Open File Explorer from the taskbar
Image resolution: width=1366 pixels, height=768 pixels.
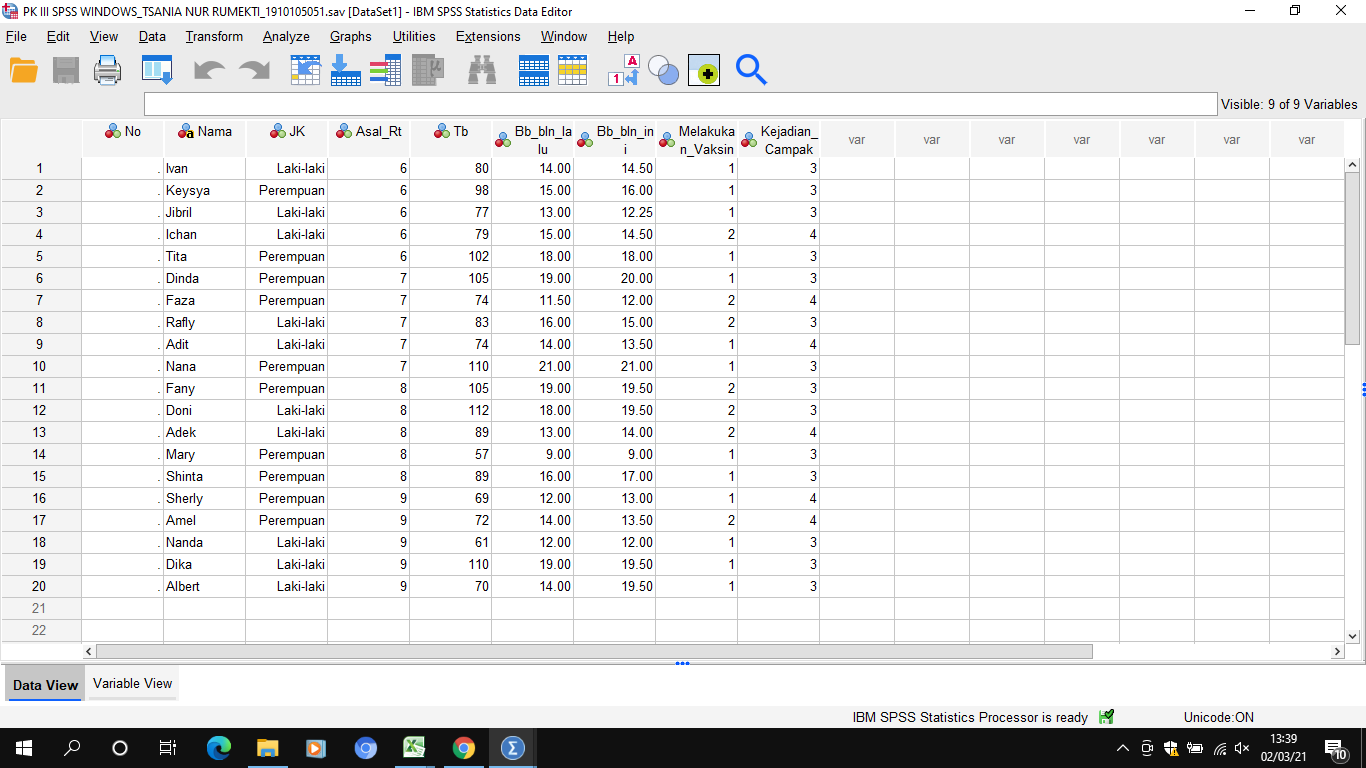coord(267,748)
